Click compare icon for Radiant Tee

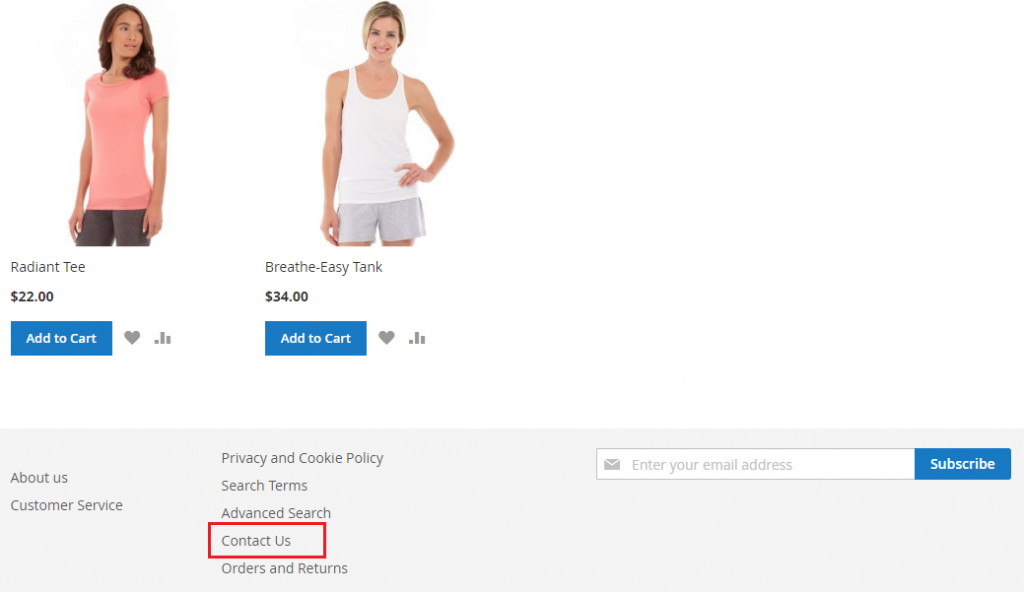[x=163, y=338]
